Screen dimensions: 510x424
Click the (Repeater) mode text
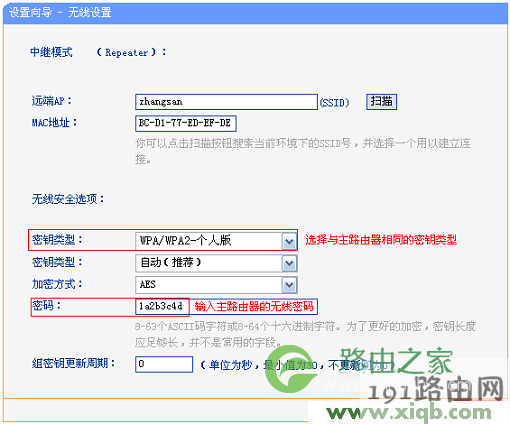(131, 53)
